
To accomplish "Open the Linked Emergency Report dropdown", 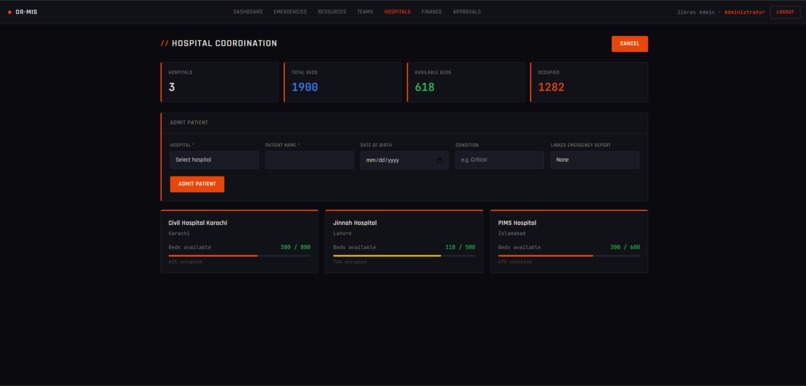I will tap(595, 160).
